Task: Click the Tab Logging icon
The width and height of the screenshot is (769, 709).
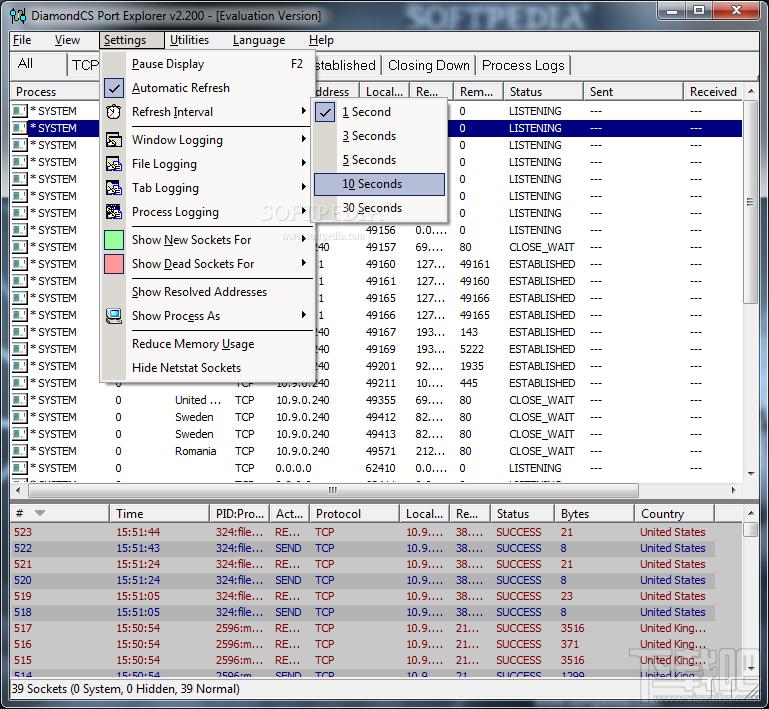Action: tap(114, 188)
